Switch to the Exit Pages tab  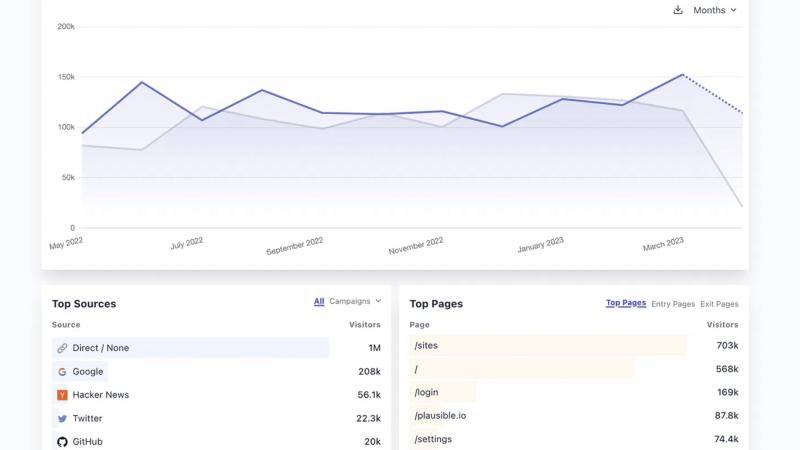coord(719,304)
